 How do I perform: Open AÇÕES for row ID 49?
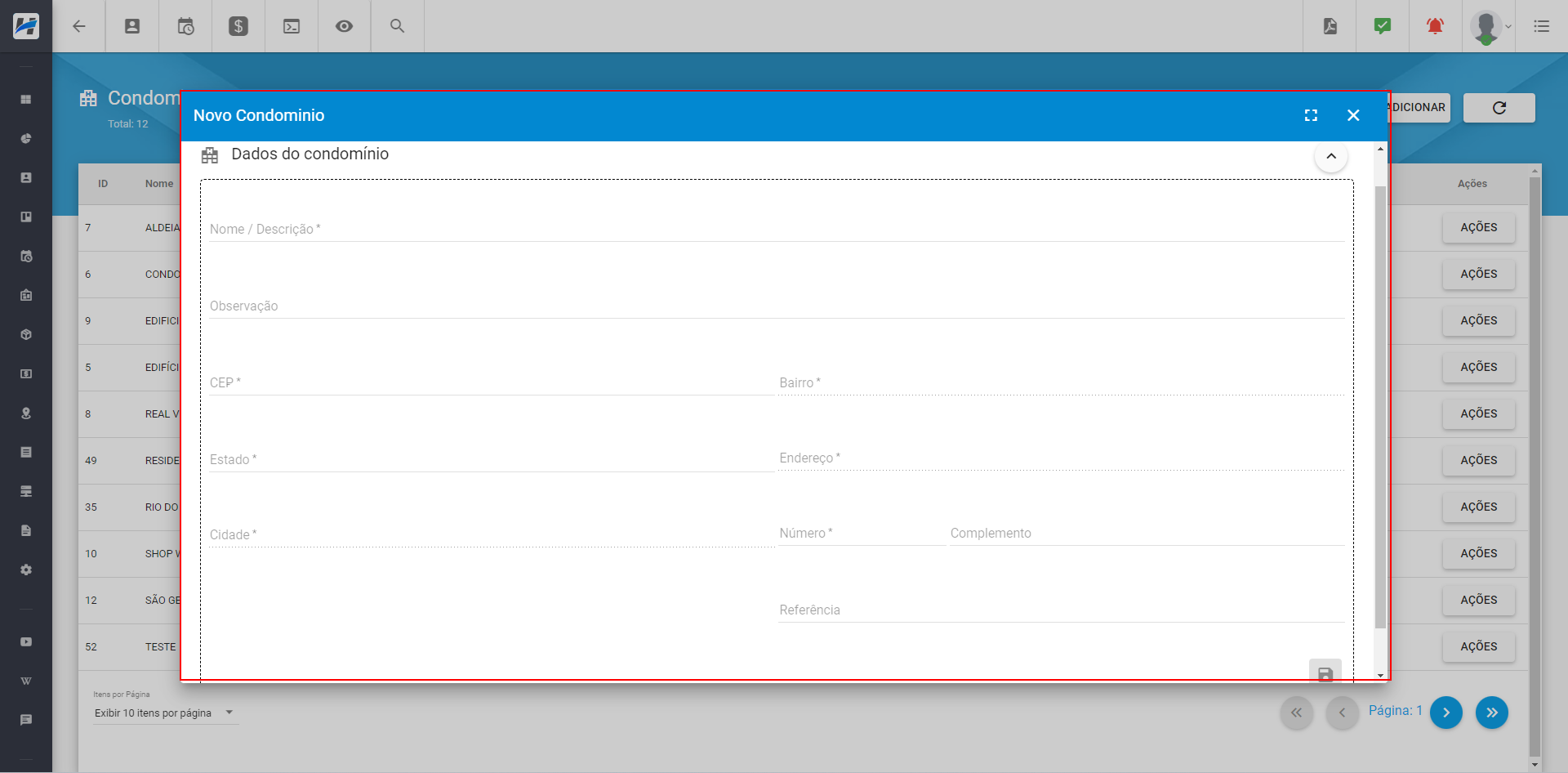pos(1479,460)
